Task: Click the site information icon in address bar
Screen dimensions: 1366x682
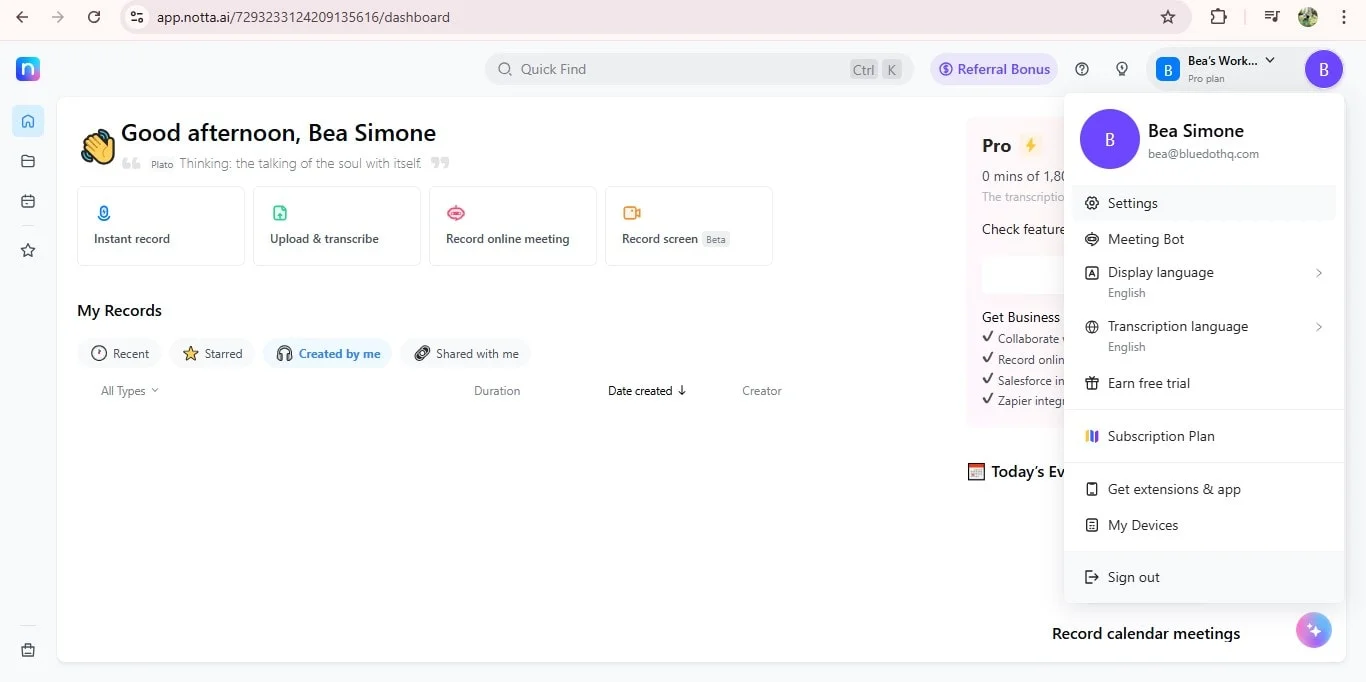Action: (138, 17)
